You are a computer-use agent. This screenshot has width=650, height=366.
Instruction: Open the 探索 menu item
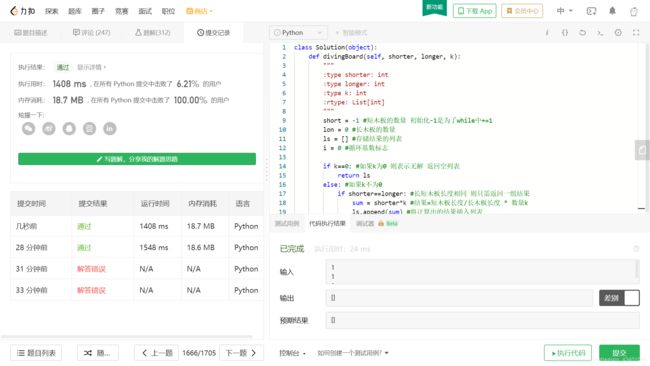(52, 11)
